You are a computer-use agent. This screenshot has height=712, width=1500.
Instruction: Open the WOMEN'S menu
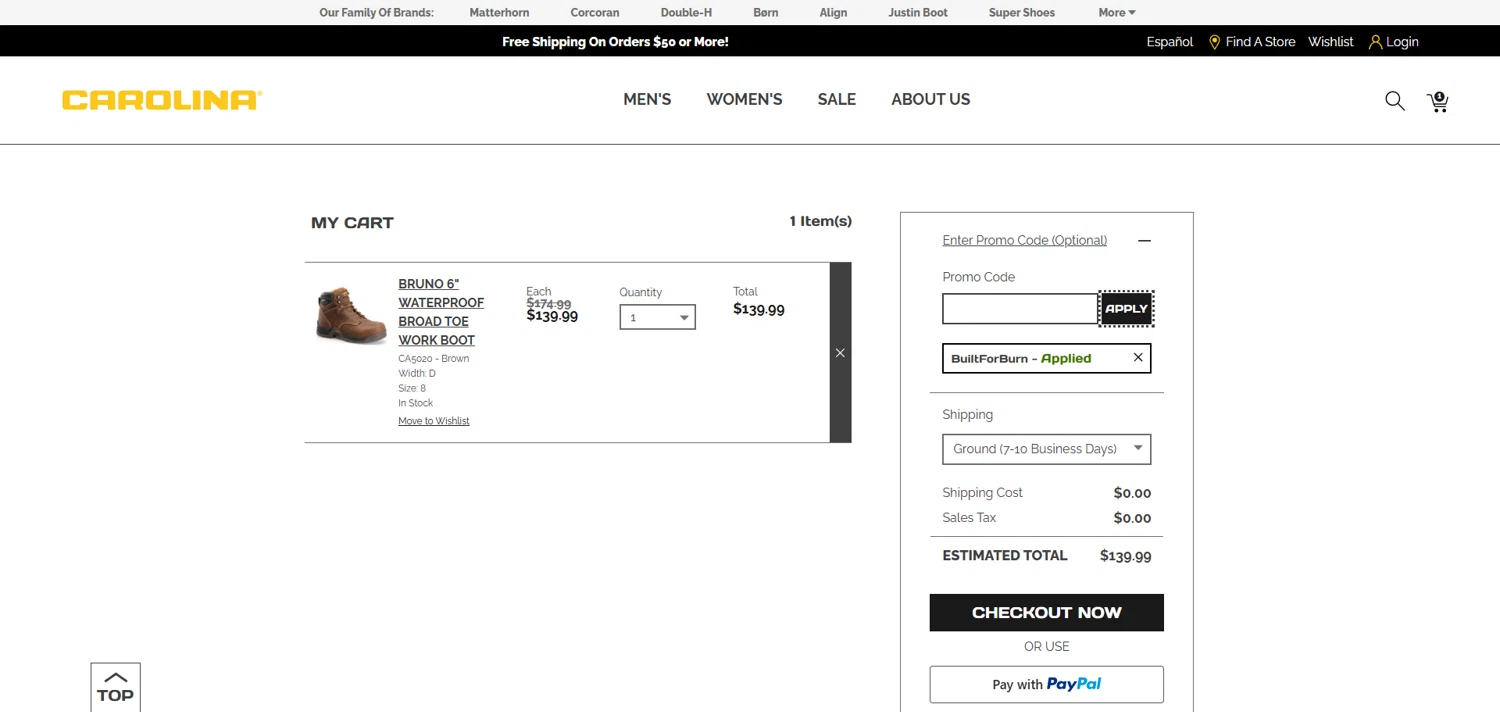click(x=744, y=99)
